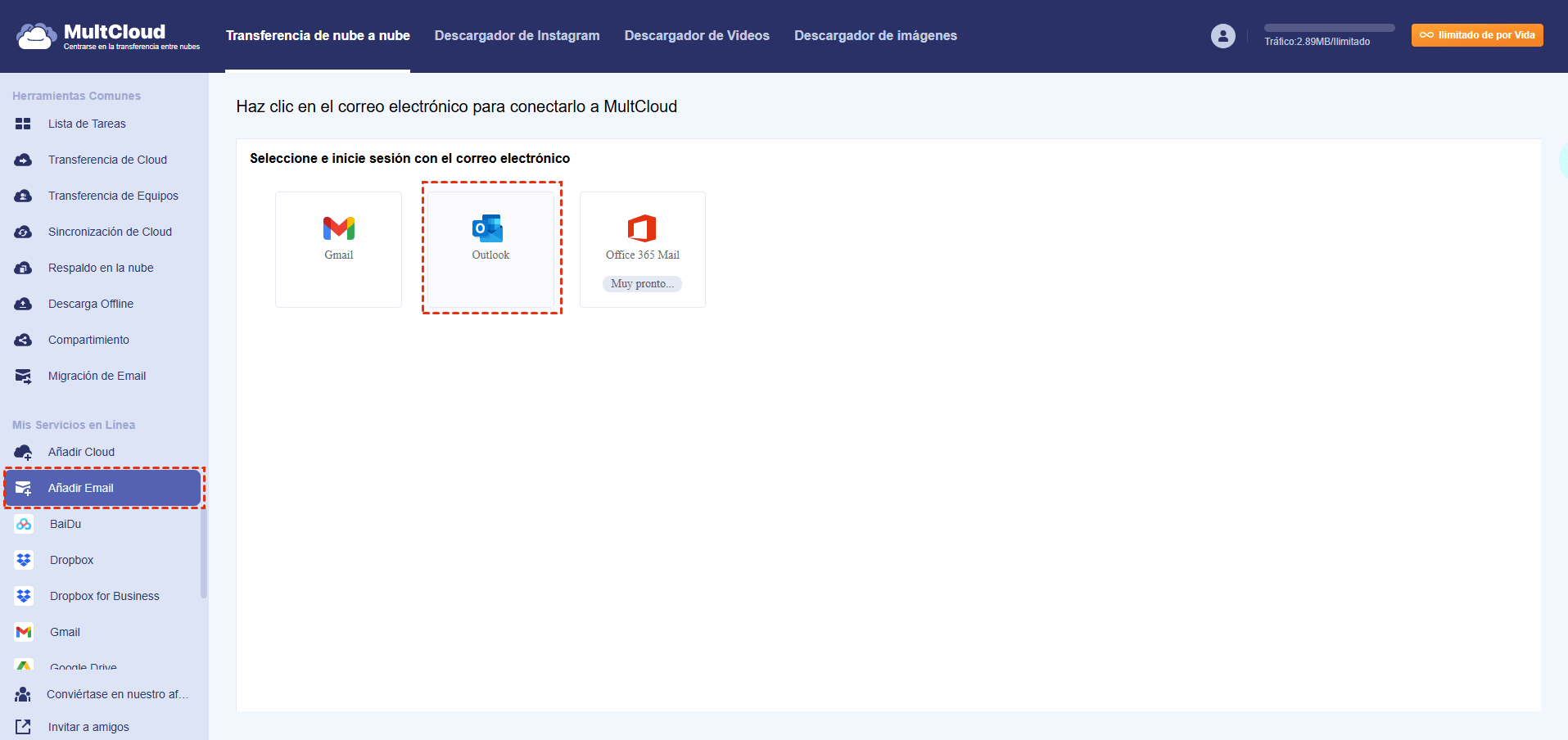
Task: Open Compartimiento menu item
Action: point(88,340)
